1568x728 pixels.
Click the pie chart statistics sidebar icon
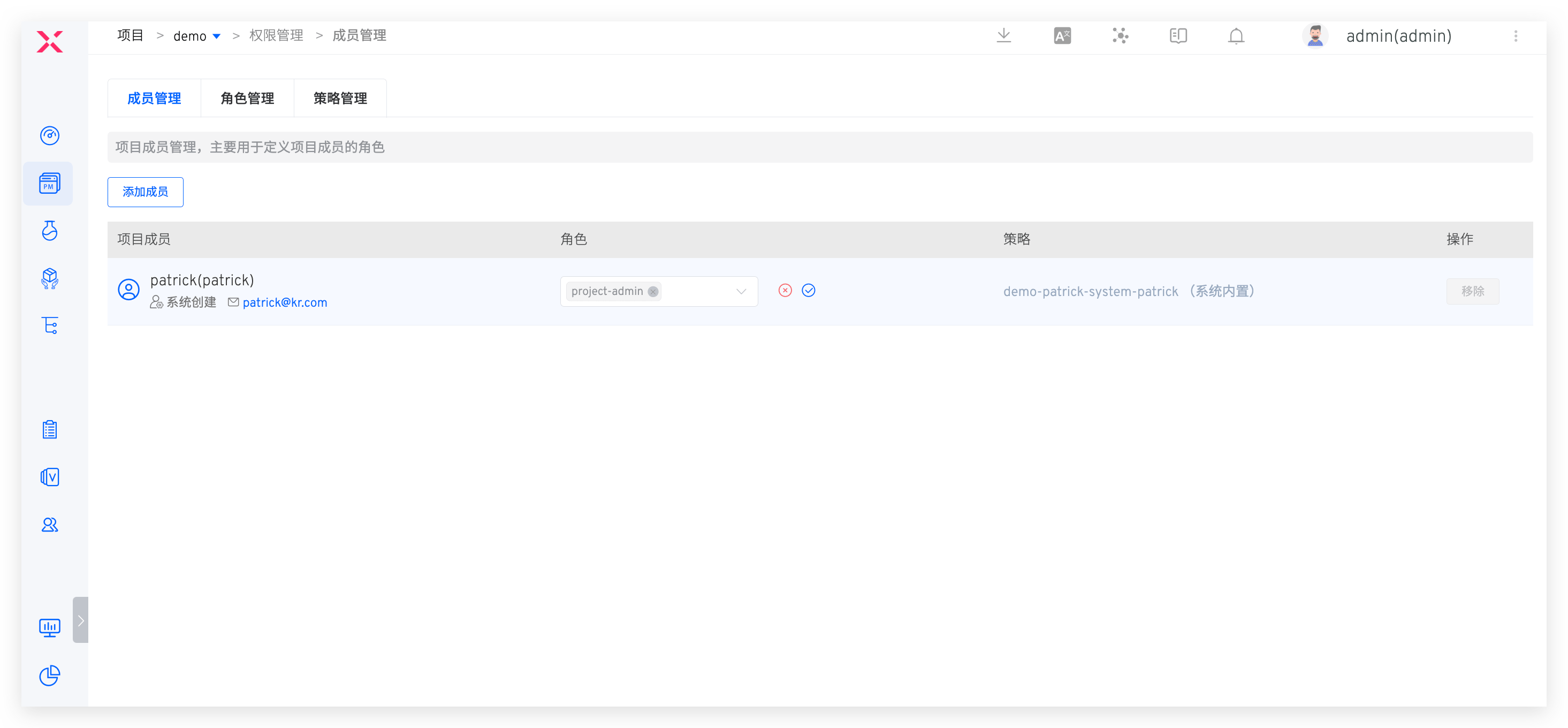[x=49, y=675]
